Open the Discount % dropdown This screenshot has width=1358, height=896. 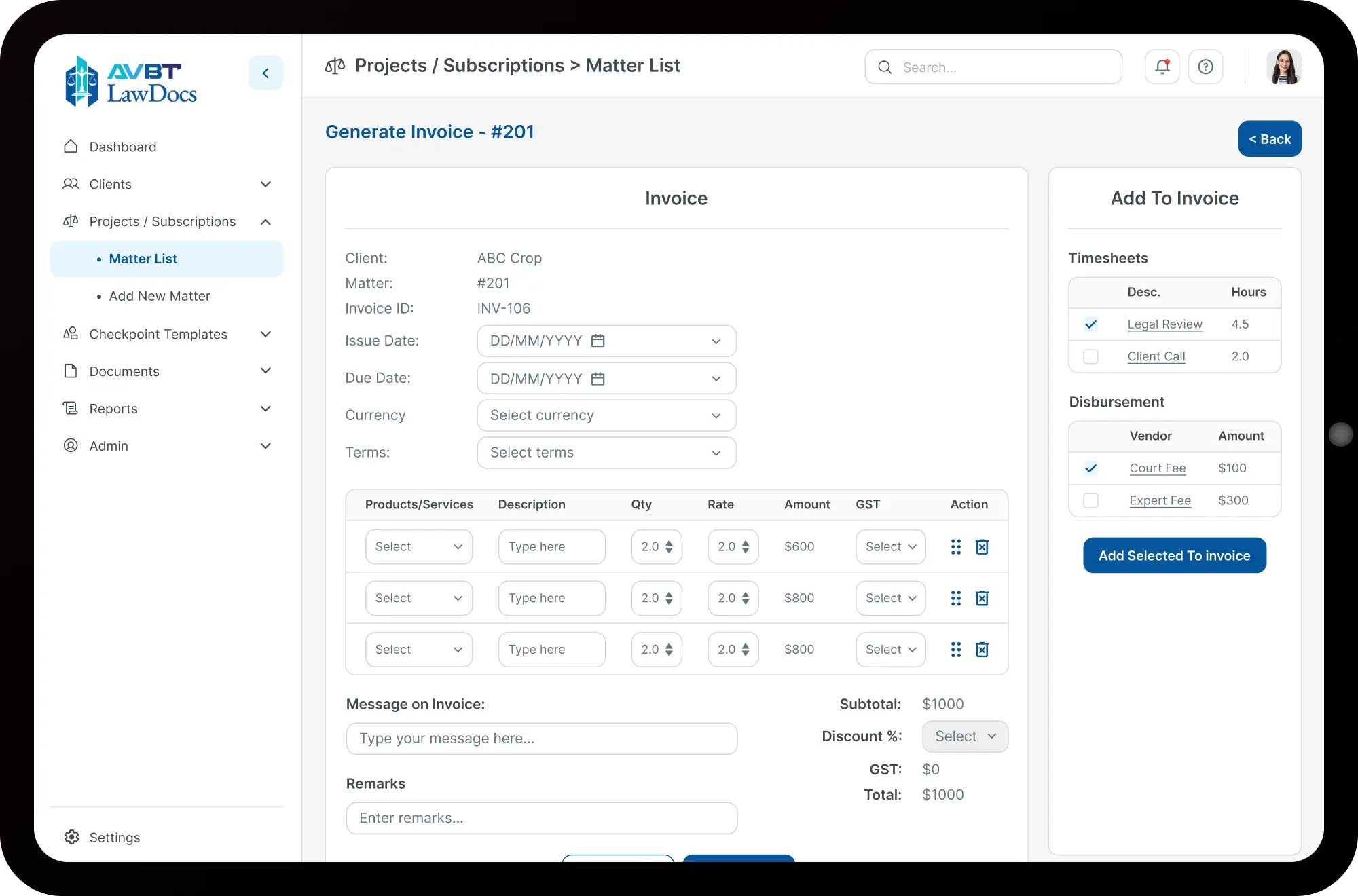click(965, 736)
